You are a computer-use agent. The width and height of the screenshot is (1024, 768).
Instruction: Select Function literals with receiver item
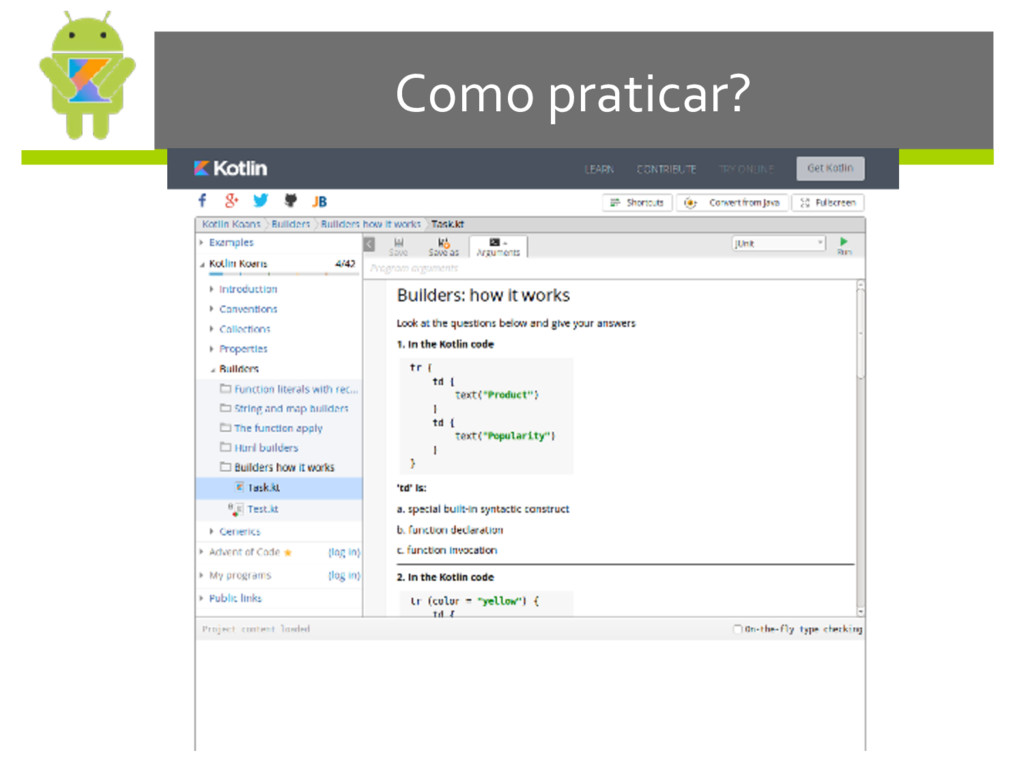point(296,389)
